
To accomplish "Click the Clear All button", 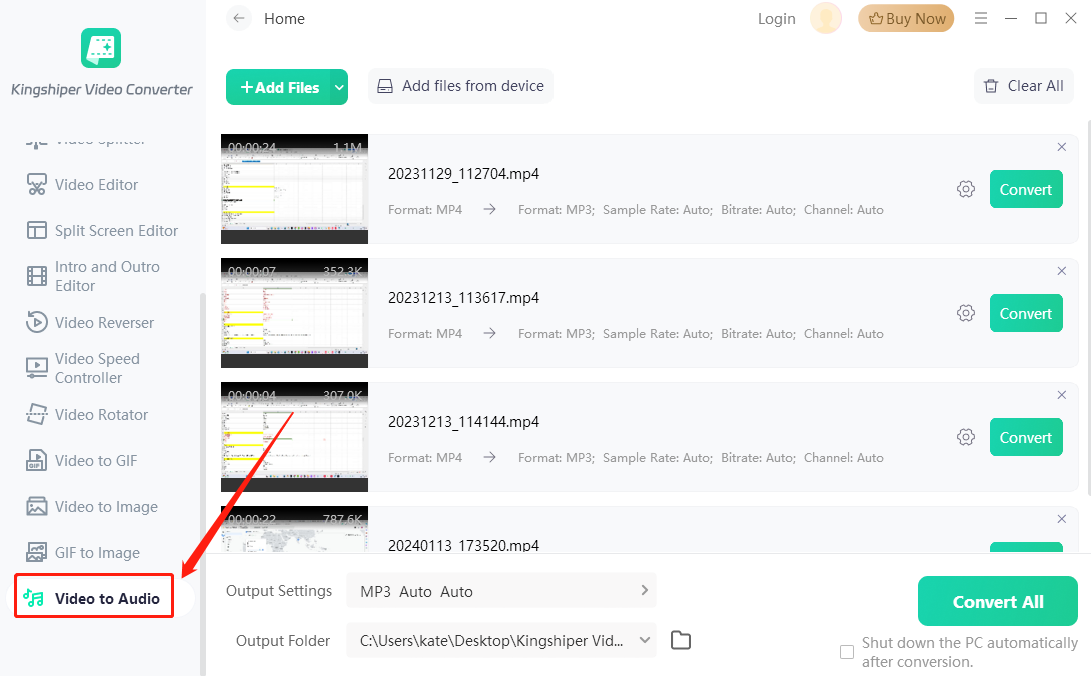I will tap(1024, 86).
